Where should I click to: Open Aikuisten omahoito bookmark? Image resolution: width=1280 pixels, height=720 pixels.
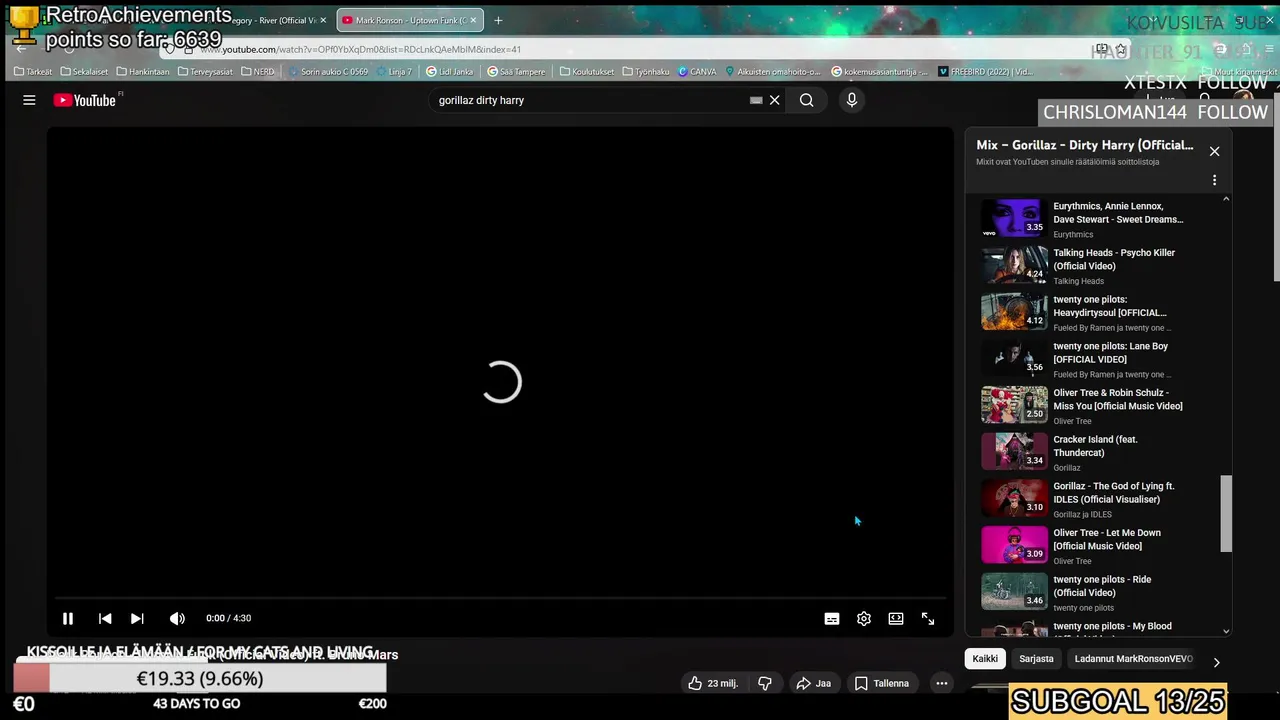coord(773,72)
